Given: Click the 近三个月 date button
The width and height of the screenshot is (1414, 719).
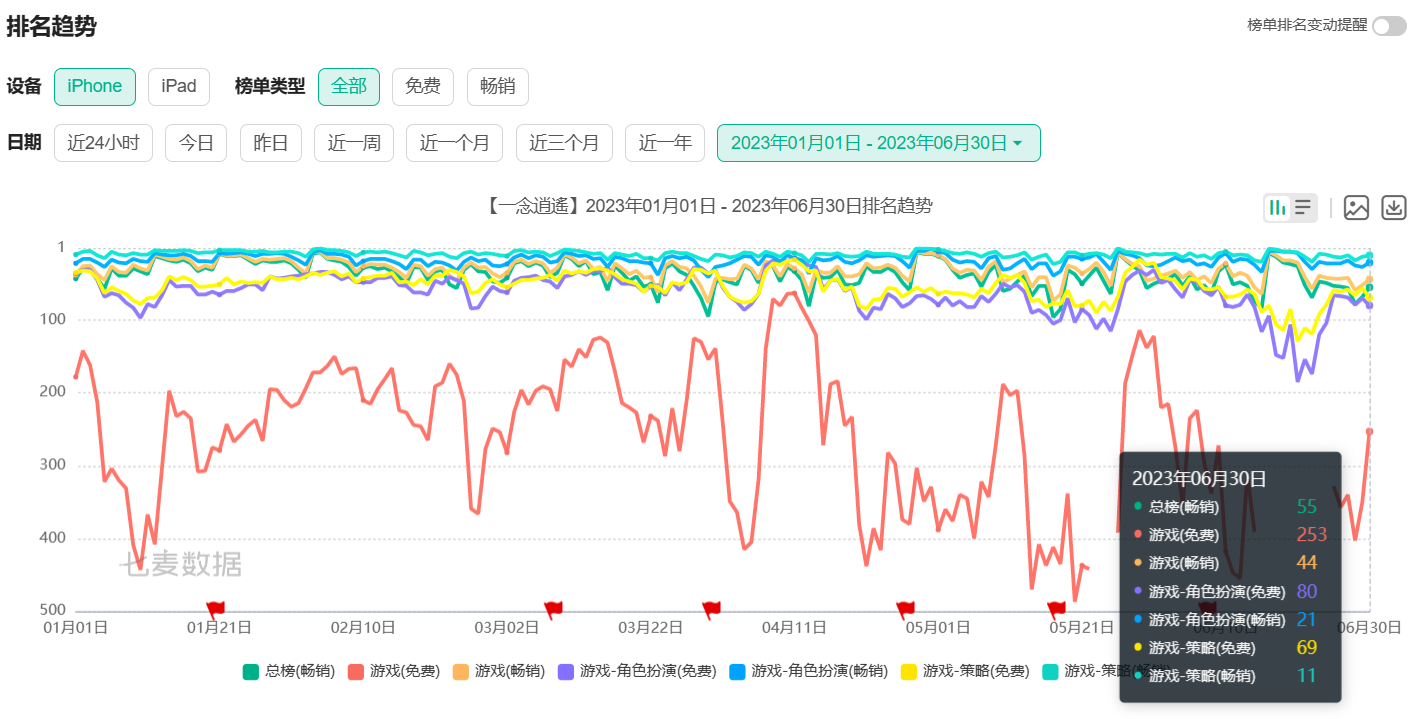Looking at the screenshot, I should point(564,143).
